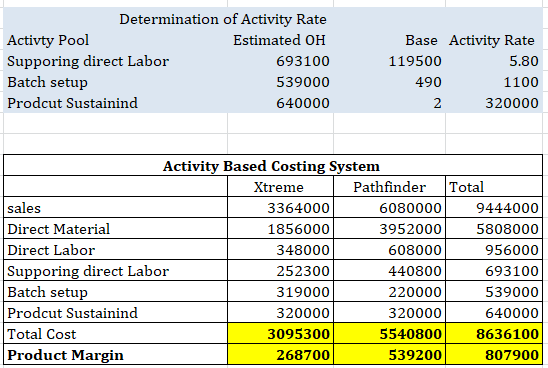Click the bold 'Product Margin' row label
The width and height of the screenshot is (548, 368).
pyautogui.click(x=65, y=355)
